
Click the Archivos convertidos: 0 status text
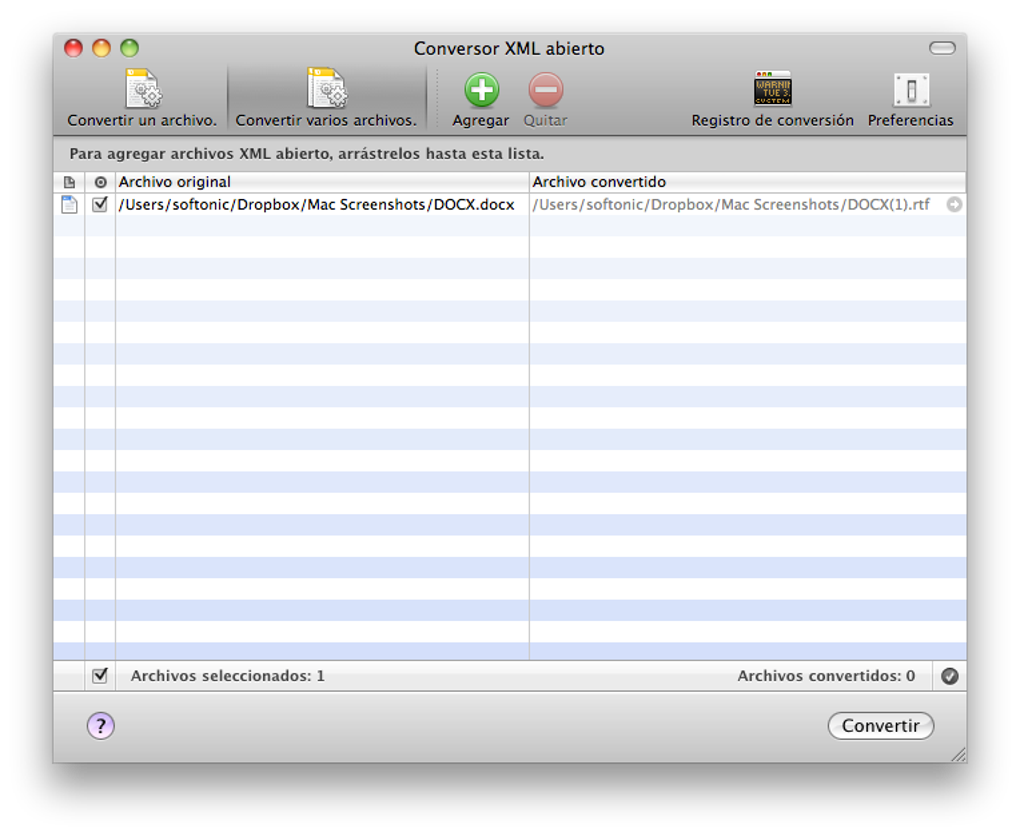point(826,676)
